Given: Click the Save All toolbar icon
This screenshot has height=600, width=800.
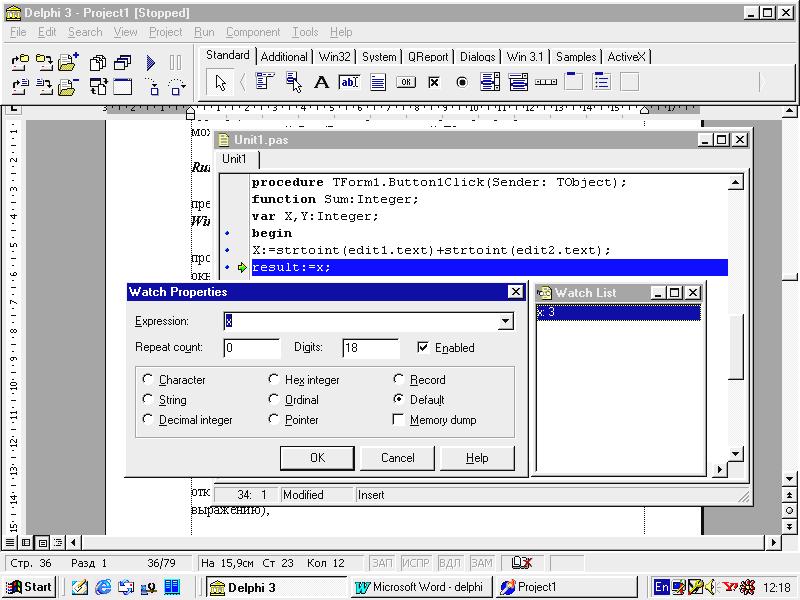Looking at the screenshot, I should tap(44, 62).
